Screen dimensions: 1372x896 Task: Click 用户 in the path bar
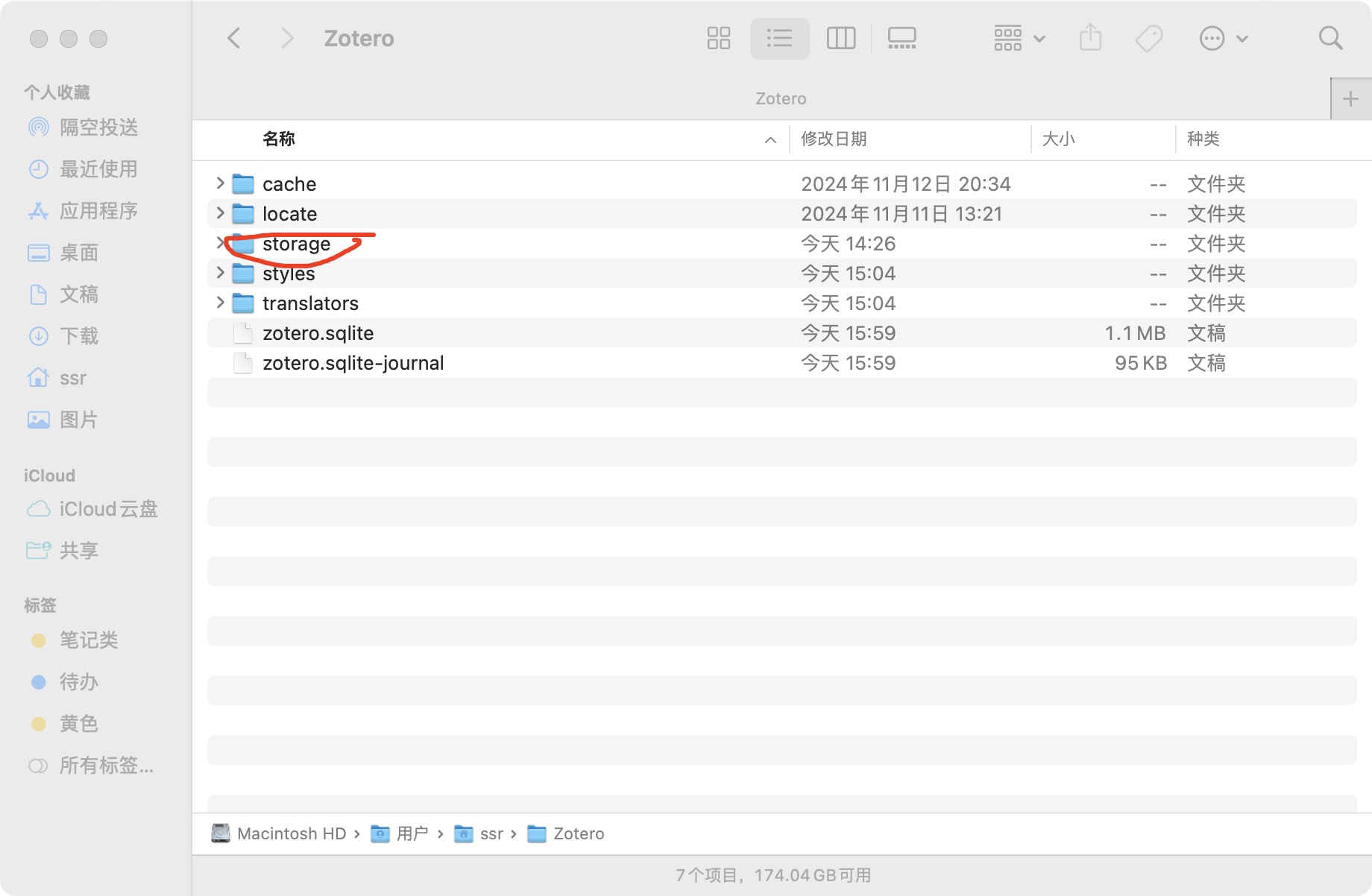pyautogui.click(x=400, y=833)
